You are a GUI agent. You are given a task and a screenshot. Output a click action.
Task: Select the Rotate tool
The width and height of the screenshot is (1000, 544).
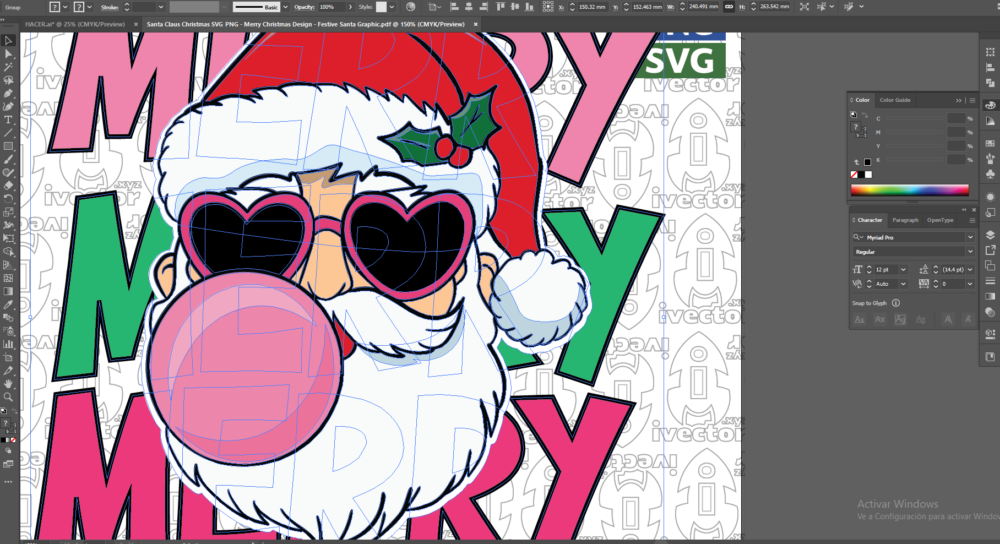[x=8, y=199]
